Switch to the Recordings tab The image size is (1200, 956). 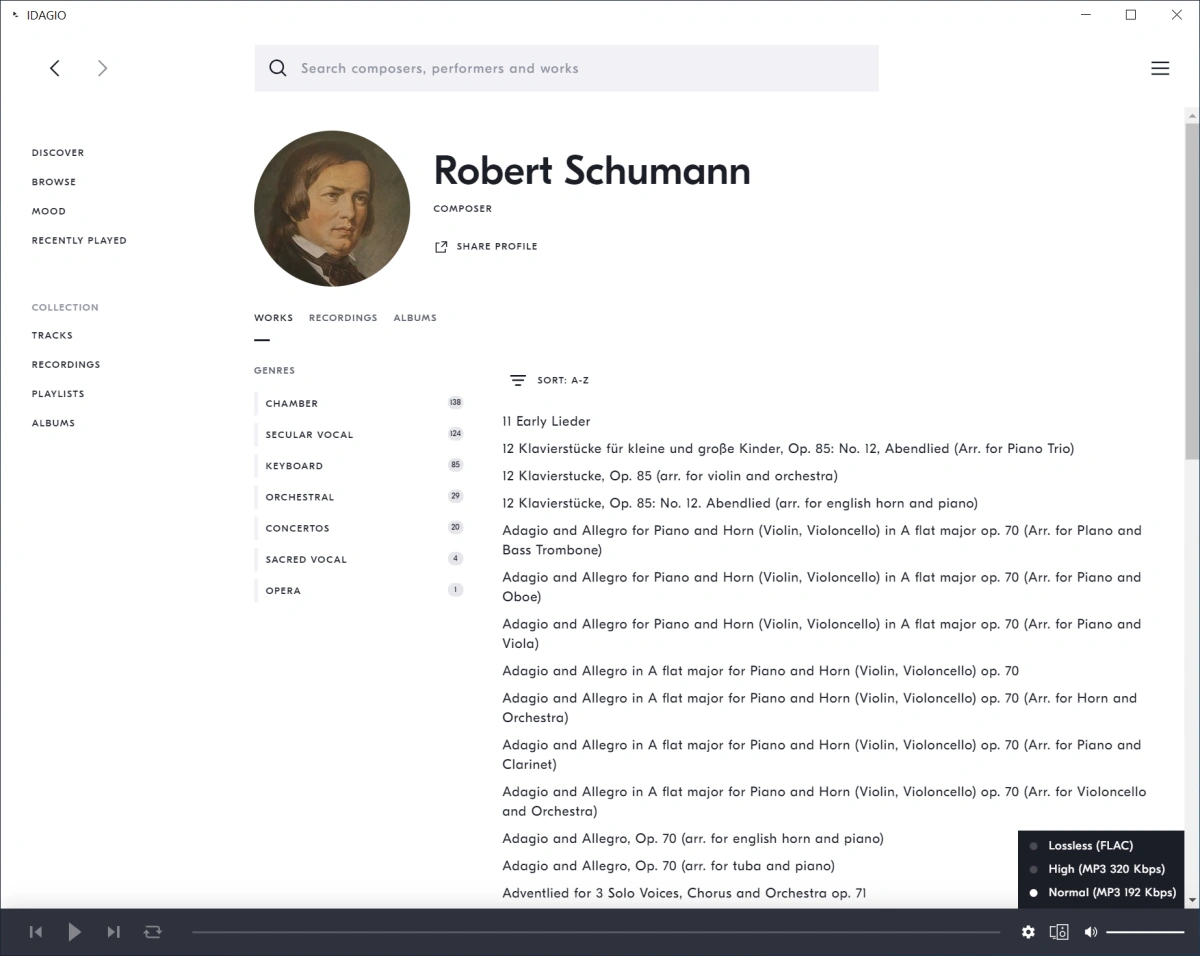343,318
